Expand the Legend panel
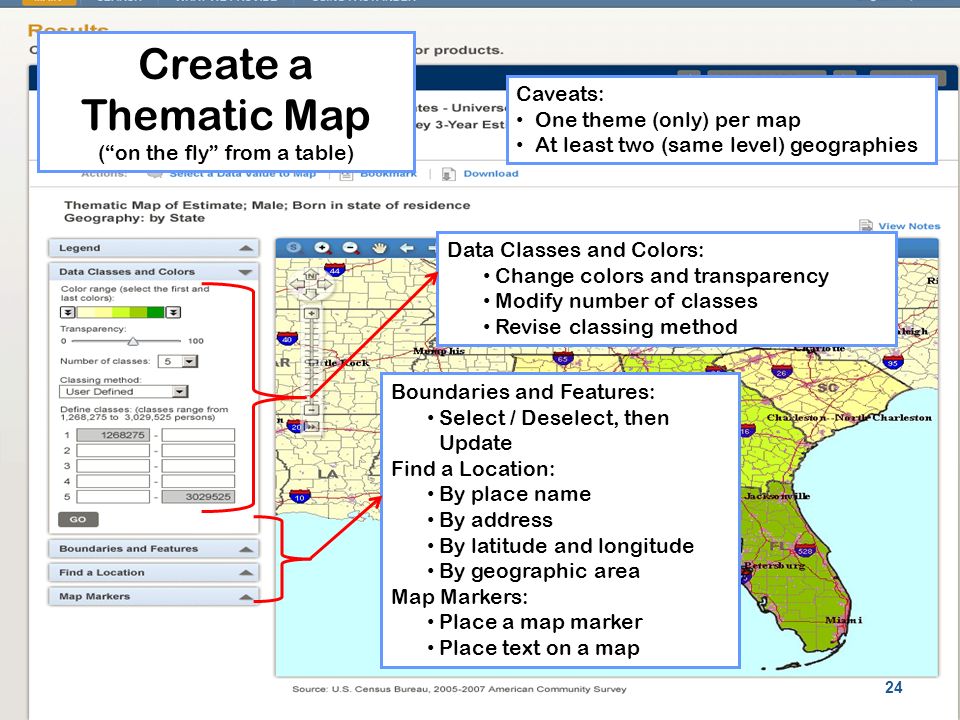 tap(246, 248)
